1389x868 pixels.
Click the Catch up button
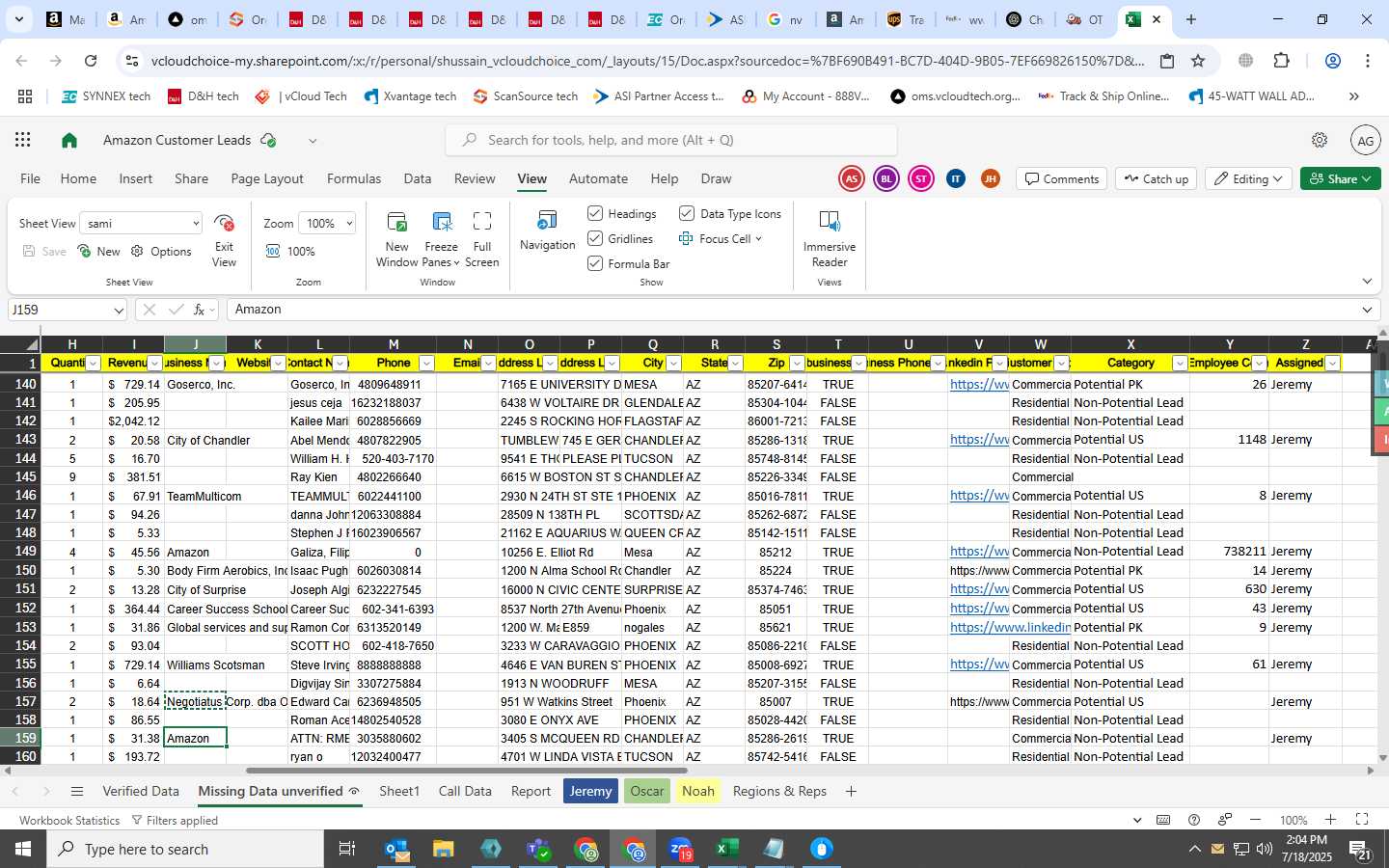pos(1156,179)
